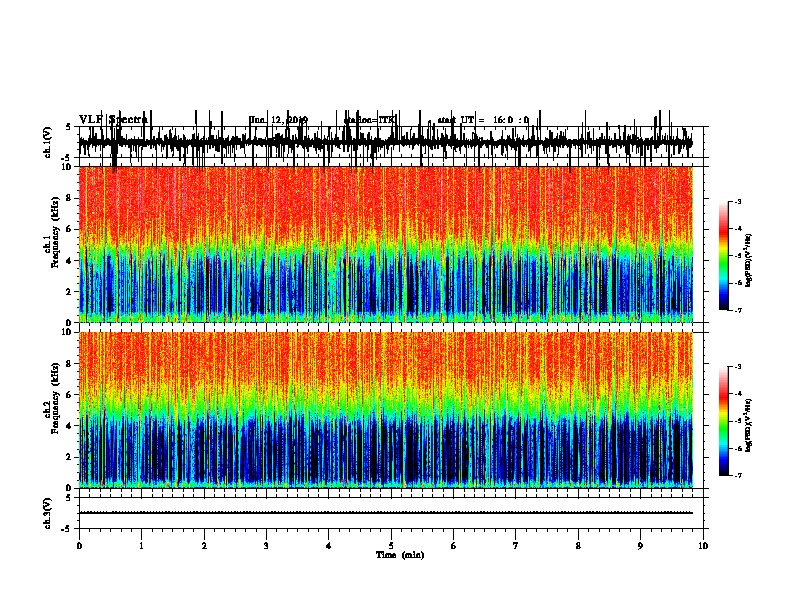Click time axis tick label "0"
Viewport: 792px width, 612px height.
point(79,546)
